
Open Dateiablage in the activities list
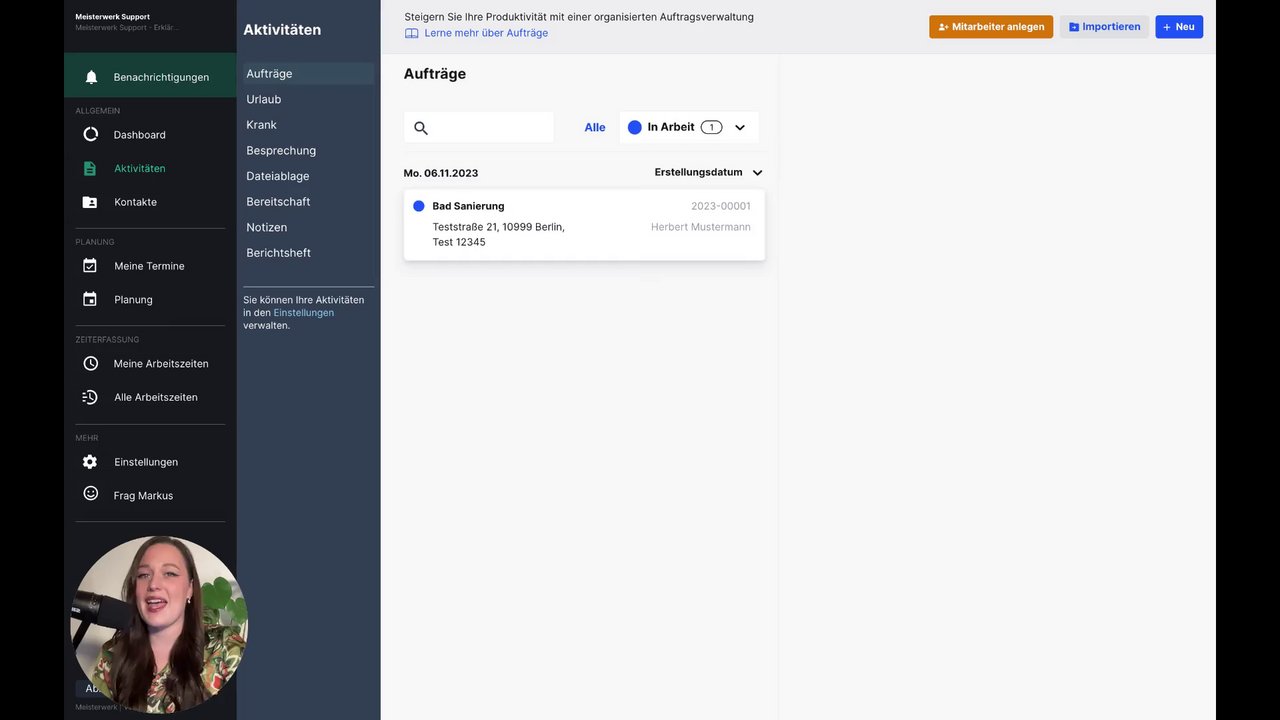click(x=278, y=176)
